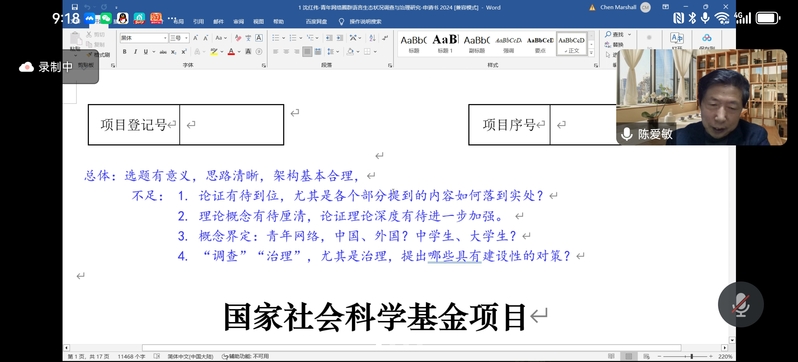Toggle the muted microphone floating button
The height and width of the screenshot is (362, 798).
point(740,304)
